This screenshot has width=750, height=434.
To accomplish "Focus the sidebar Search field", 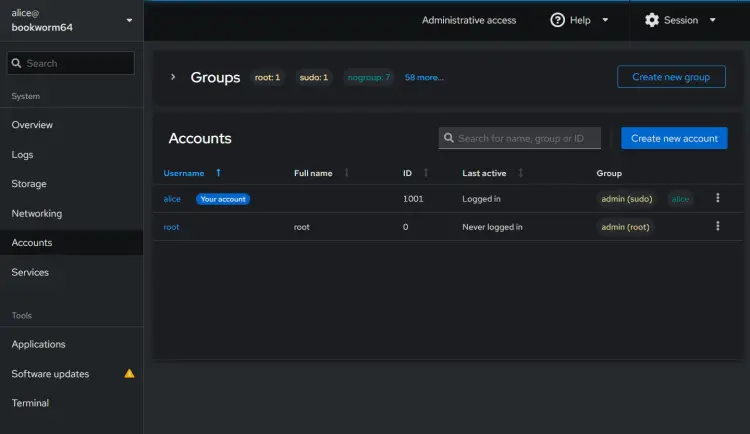I will [x=71, y=63].
